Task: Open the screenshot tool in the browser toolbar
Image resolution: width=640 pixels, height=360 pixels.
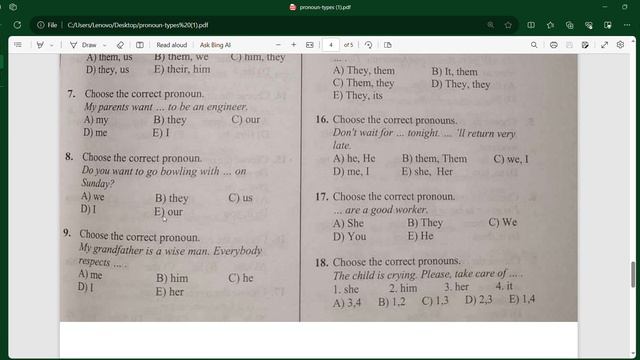Action: pyautogui.click(x=608, y=25)
